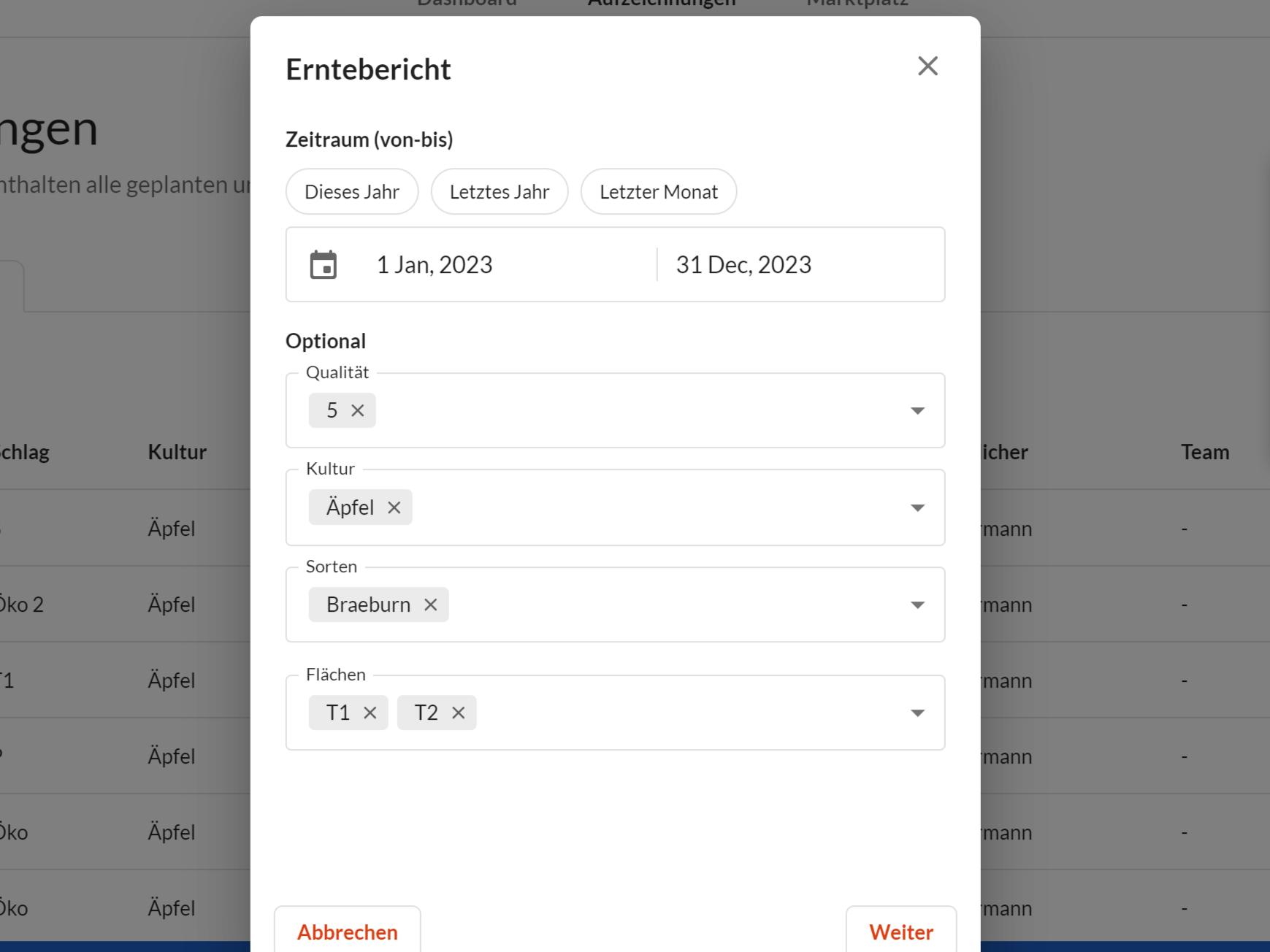
Task: Remove the quality 5 chip
Action: (x=358, y=410)
